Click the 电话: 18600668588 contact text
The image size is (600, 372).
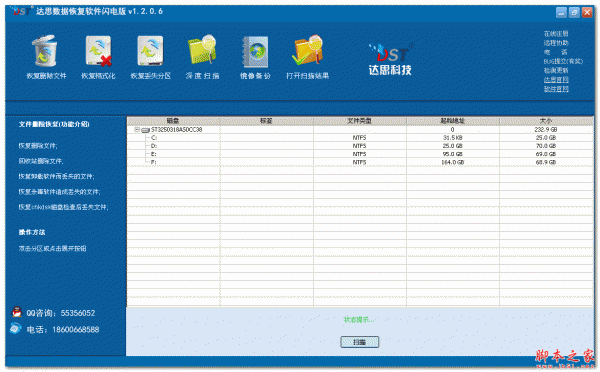(x=63, y=330)
